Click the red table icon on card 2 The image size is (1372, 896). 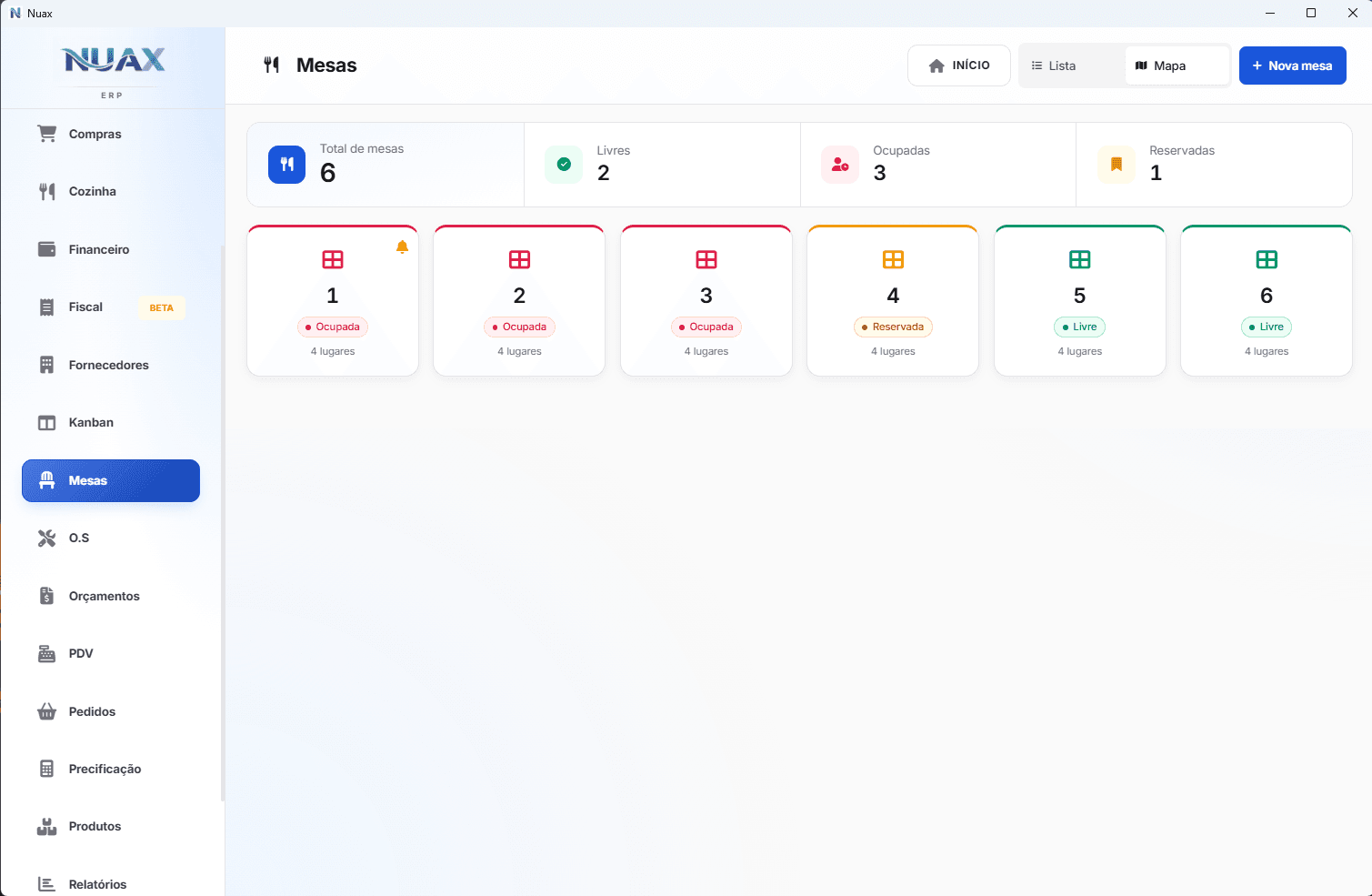(519, 259)
